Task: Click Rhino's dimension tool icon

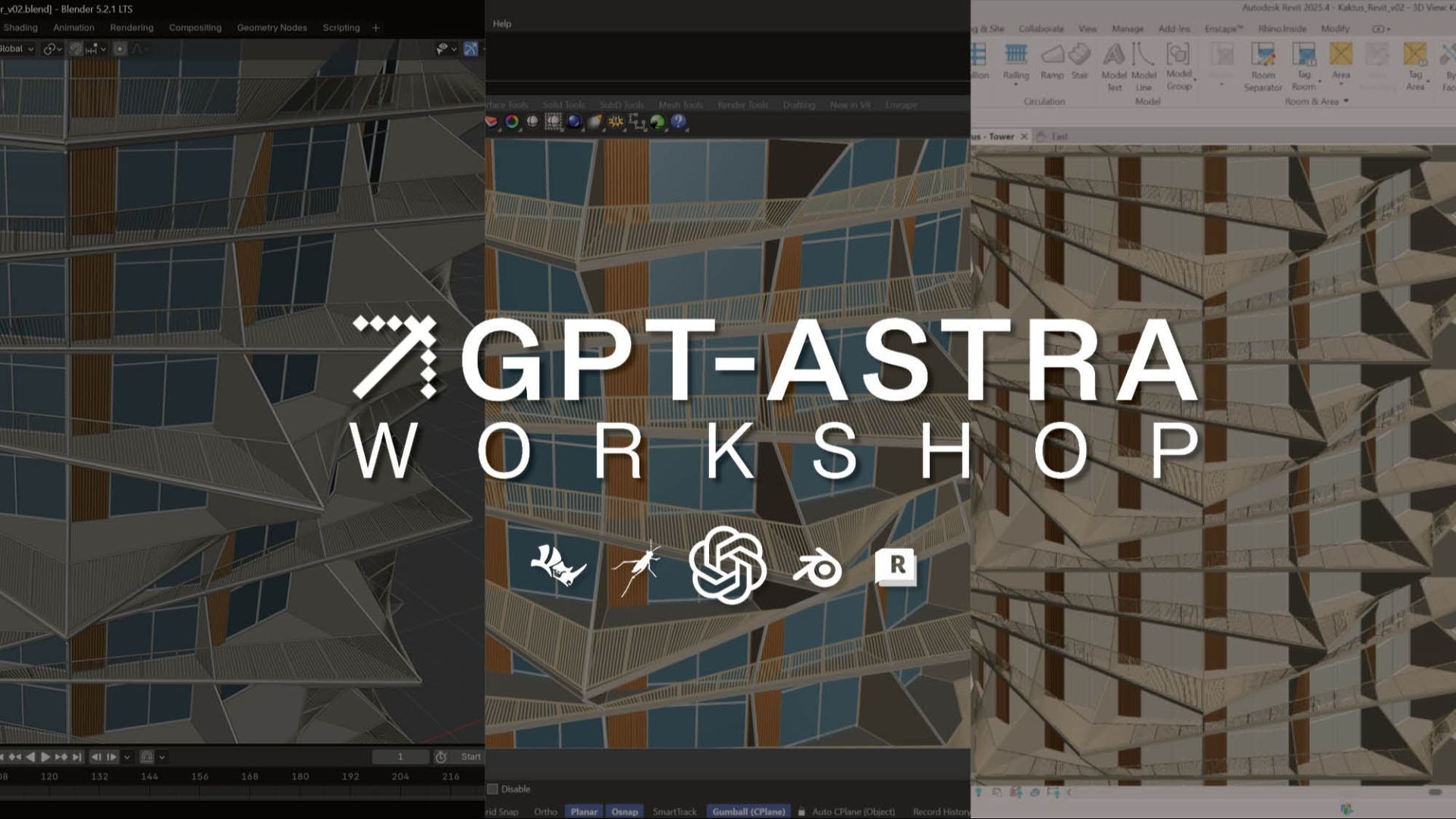Action: 637,121
